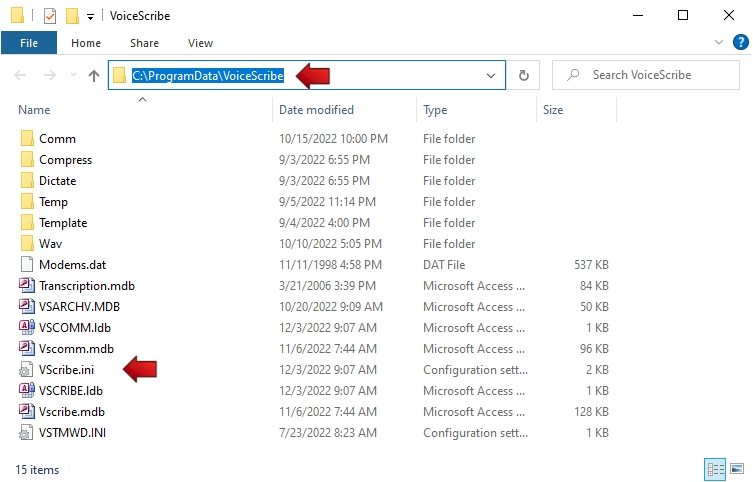
Task: Select the VSARCHV.MDB Access icon
Action: (26, 306)
